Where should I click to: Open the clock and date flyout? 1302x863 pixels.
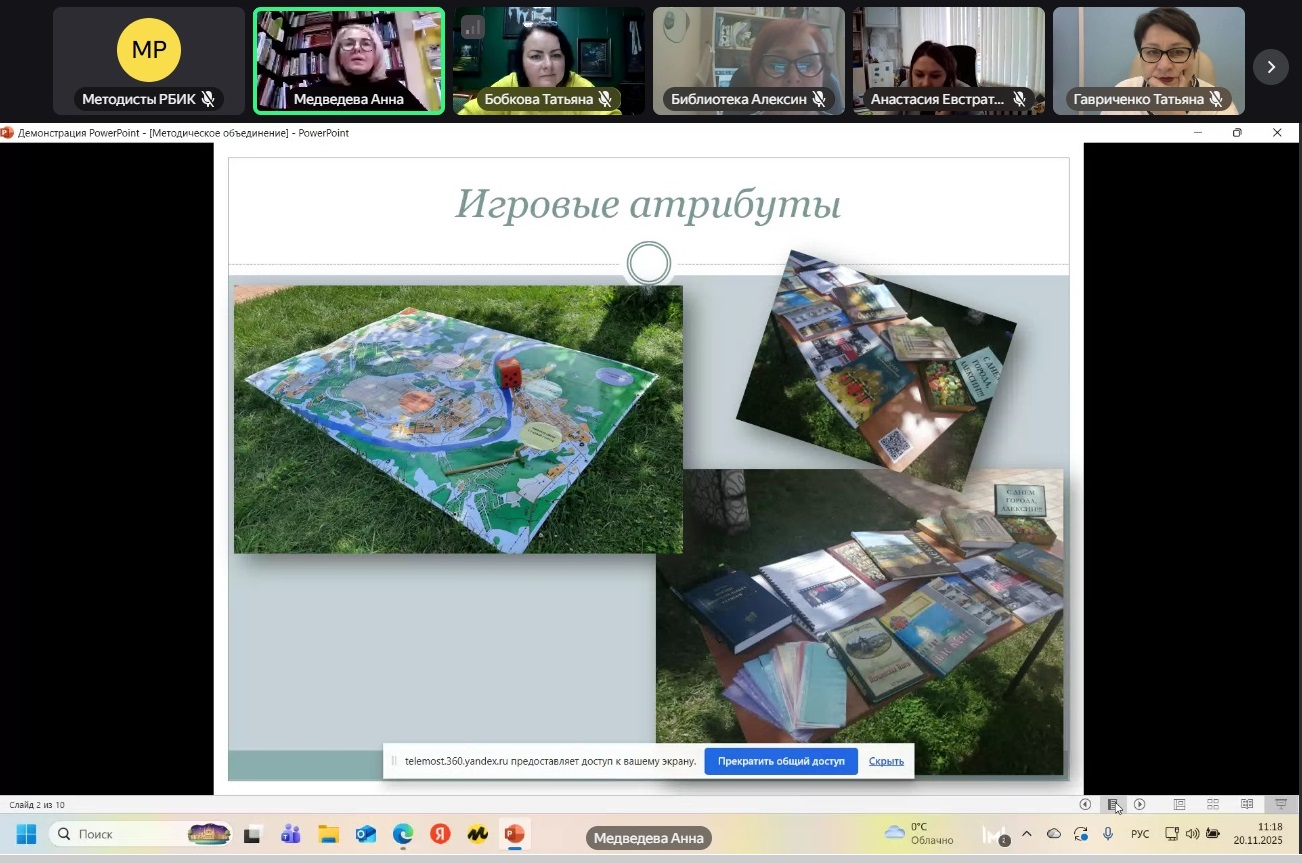coord(1258,834)
